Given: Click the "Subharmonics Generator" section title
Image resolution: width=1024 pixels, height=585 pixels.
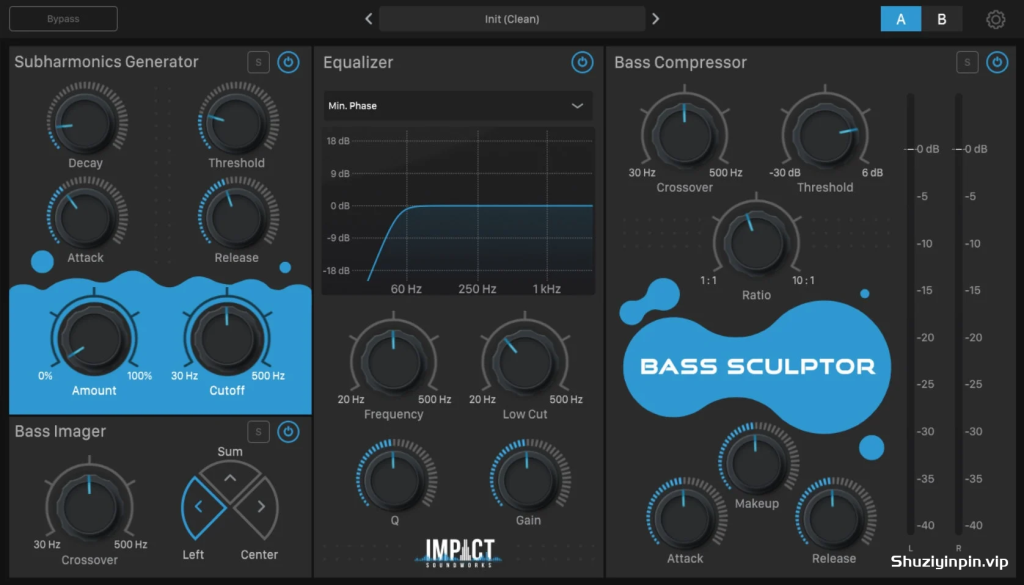Looking at the screenshot, I should 106,61.
